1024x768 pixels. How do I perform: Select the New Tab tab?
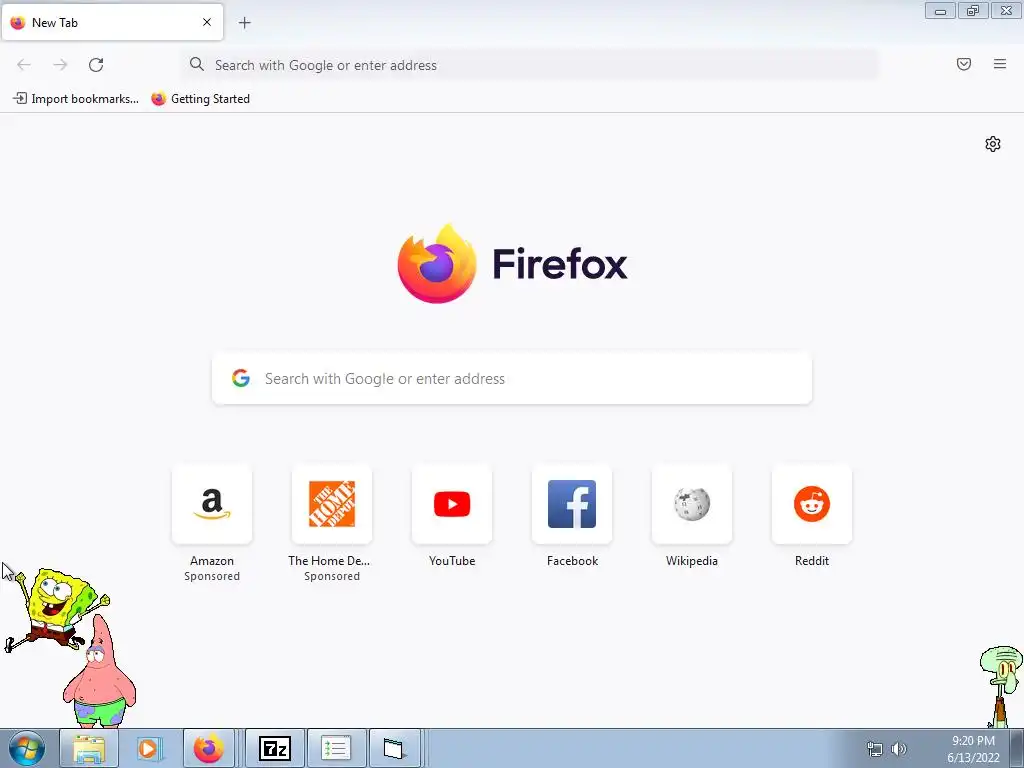point(112,22)
